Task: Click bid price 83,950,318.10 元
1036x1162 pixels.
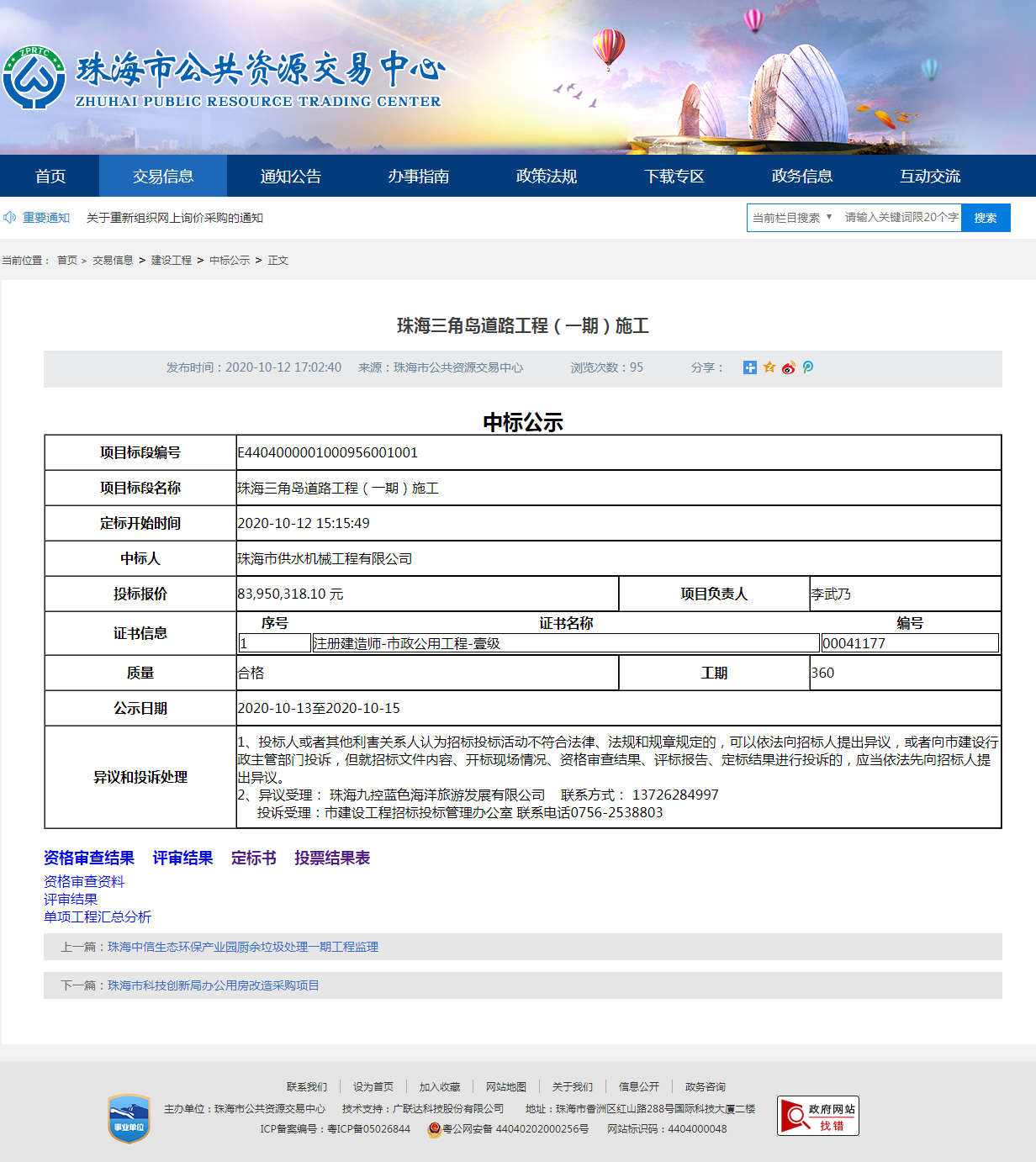Action: click(x=291, y=594)
